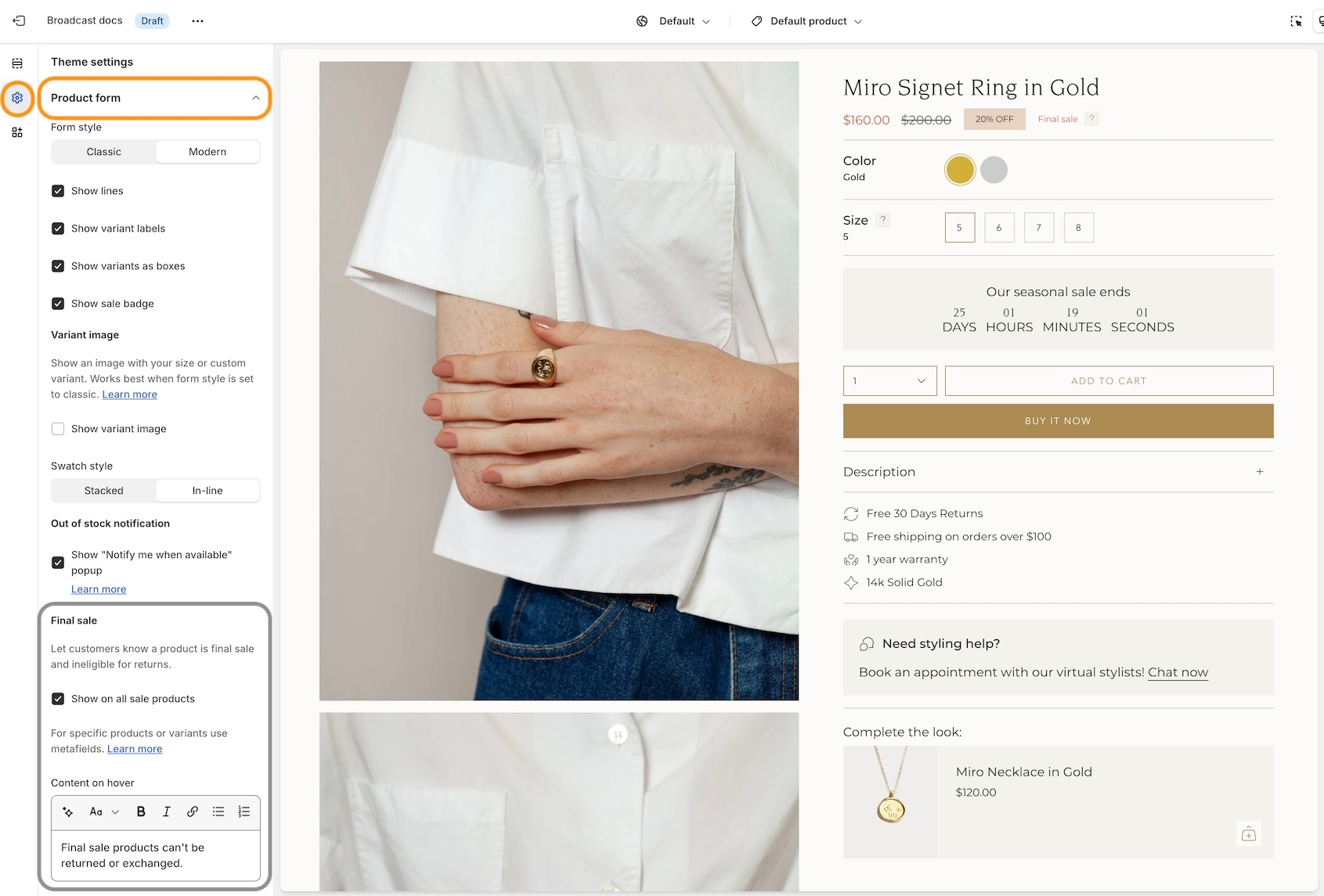Click the Bold formatting icon
Viewport: 1324px width, 896px height.
(141, 811)
